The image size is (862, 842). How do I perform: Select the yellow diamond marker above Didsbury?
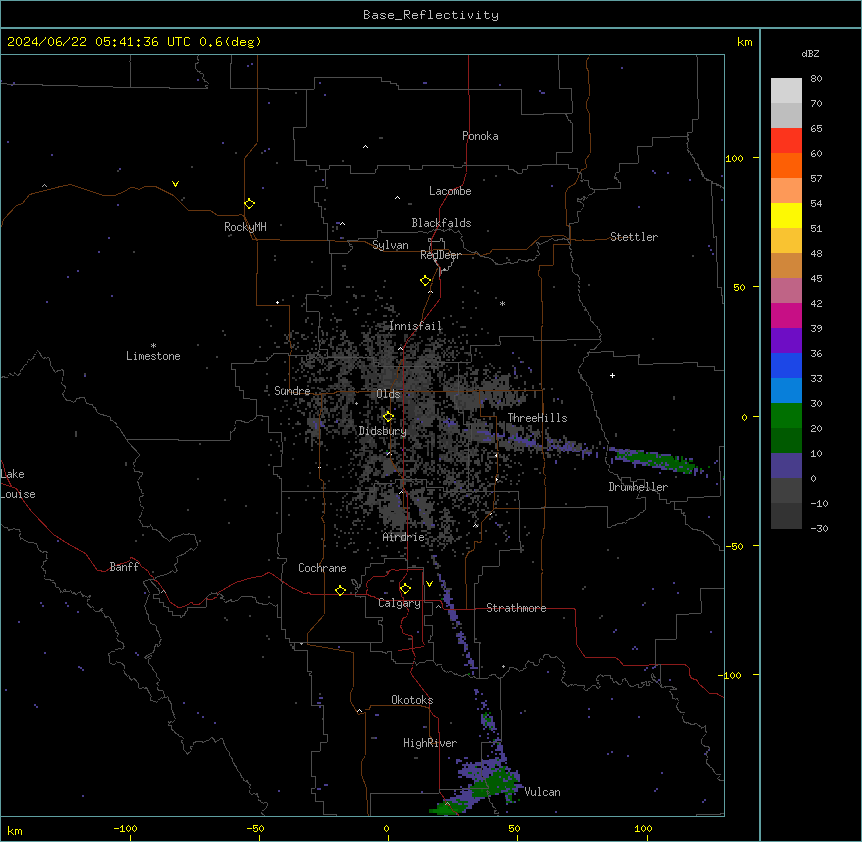pyautogui.click(x=388, y=417)
